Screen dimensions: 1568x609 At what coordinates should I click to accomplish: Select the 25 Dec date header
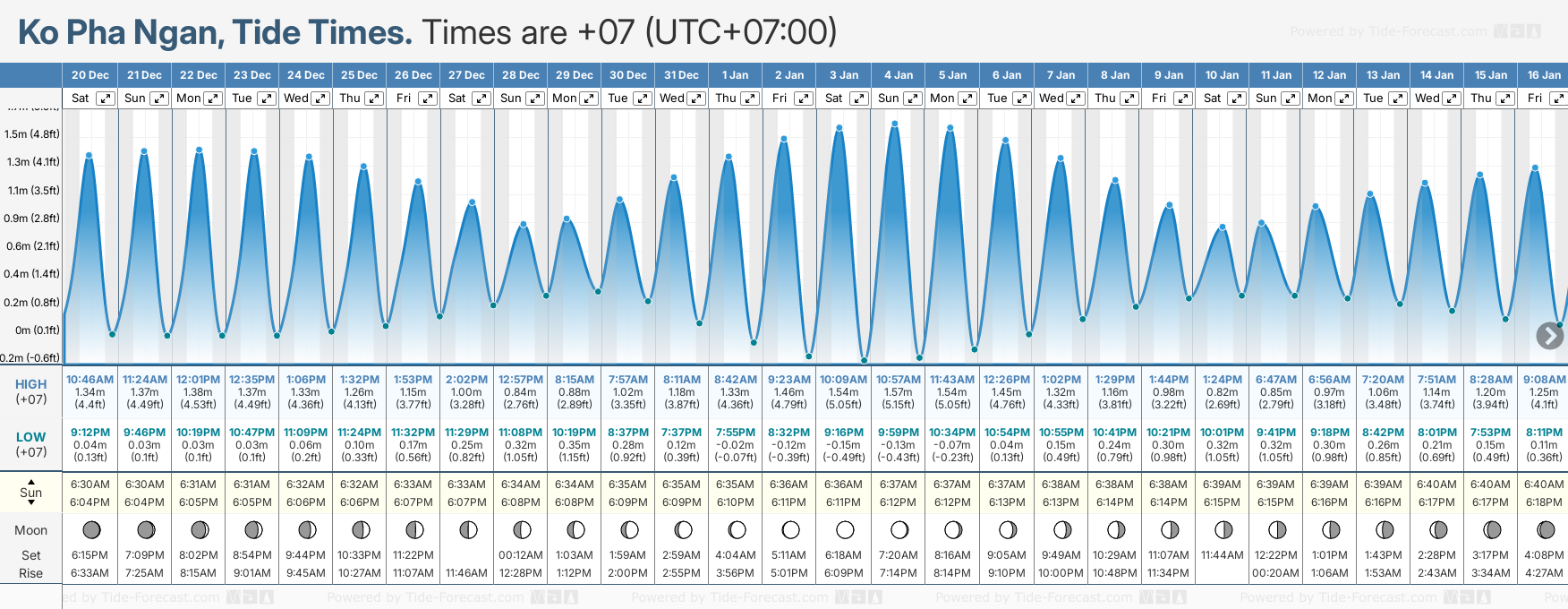[x=359, y=75]
